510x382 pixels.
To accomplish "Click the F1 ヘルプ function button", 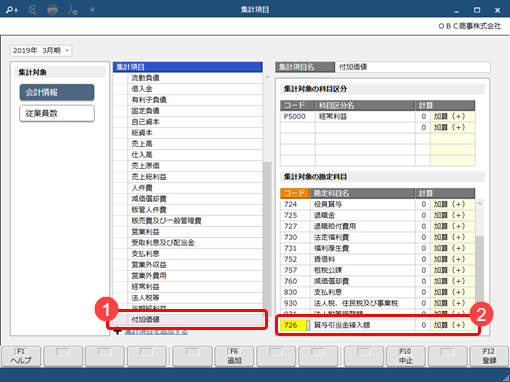I will (x=21, y=356).
